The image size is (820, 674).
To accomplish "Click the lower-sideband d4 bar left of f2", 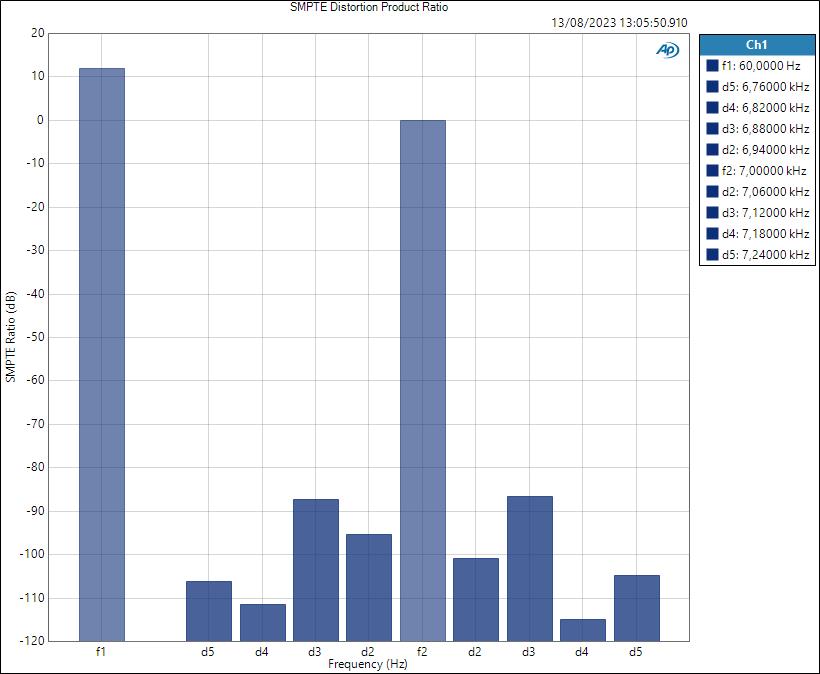I will pyautogui.click(x=263, y=623).
